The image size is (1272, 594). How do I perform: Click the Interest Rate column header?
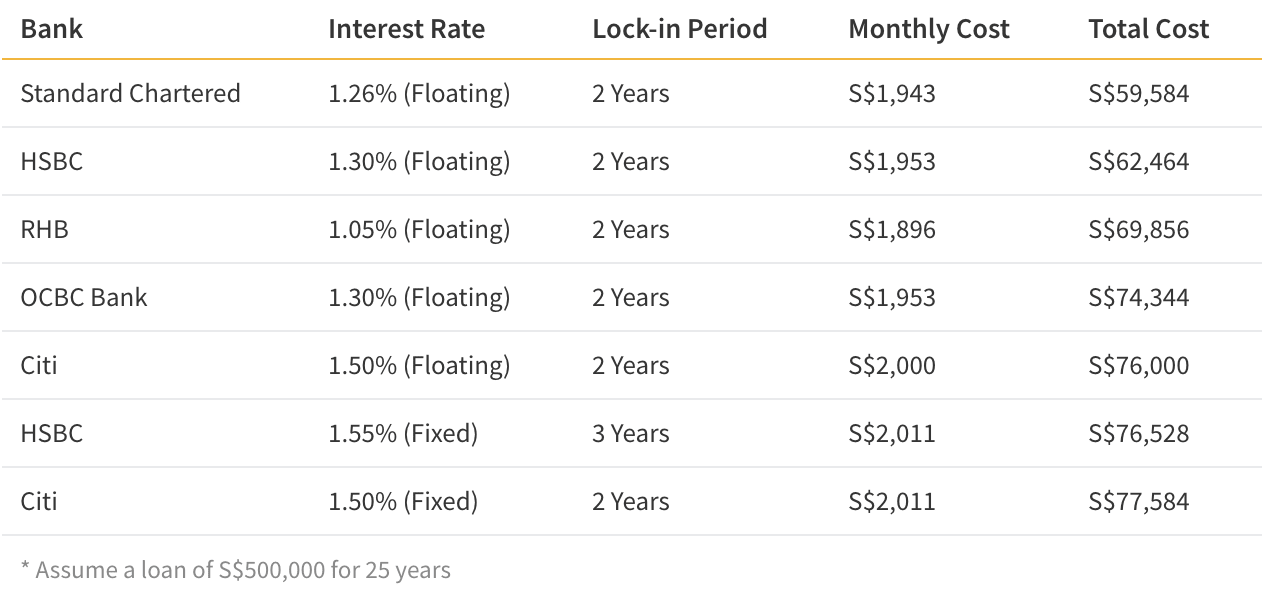(406, 29)
